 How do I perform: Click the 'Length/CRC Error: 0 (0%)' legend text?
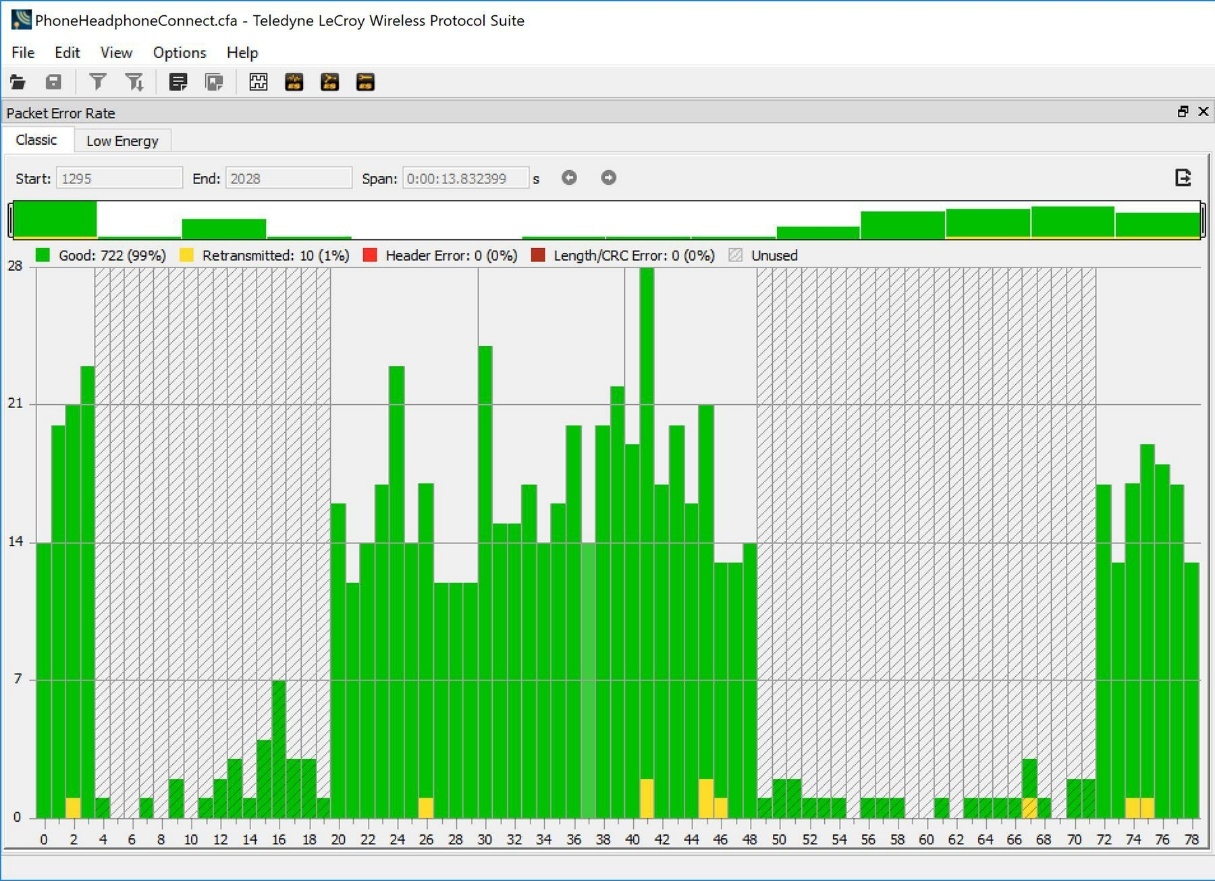pyautogui.click(x=634, y=256)
